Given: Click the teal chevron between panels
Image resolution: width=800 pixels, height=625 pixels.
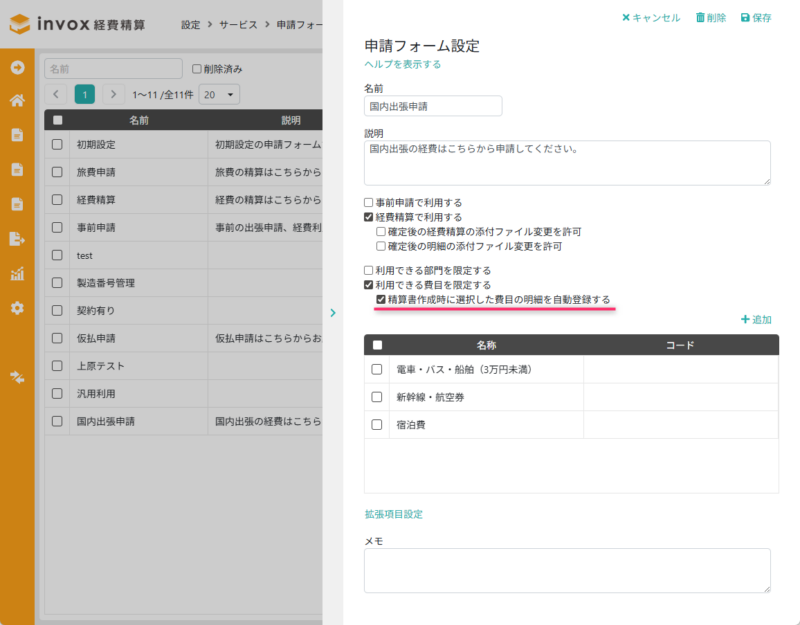Looking at the screenshot, I should pyautogui.click(x=333, y=313).
